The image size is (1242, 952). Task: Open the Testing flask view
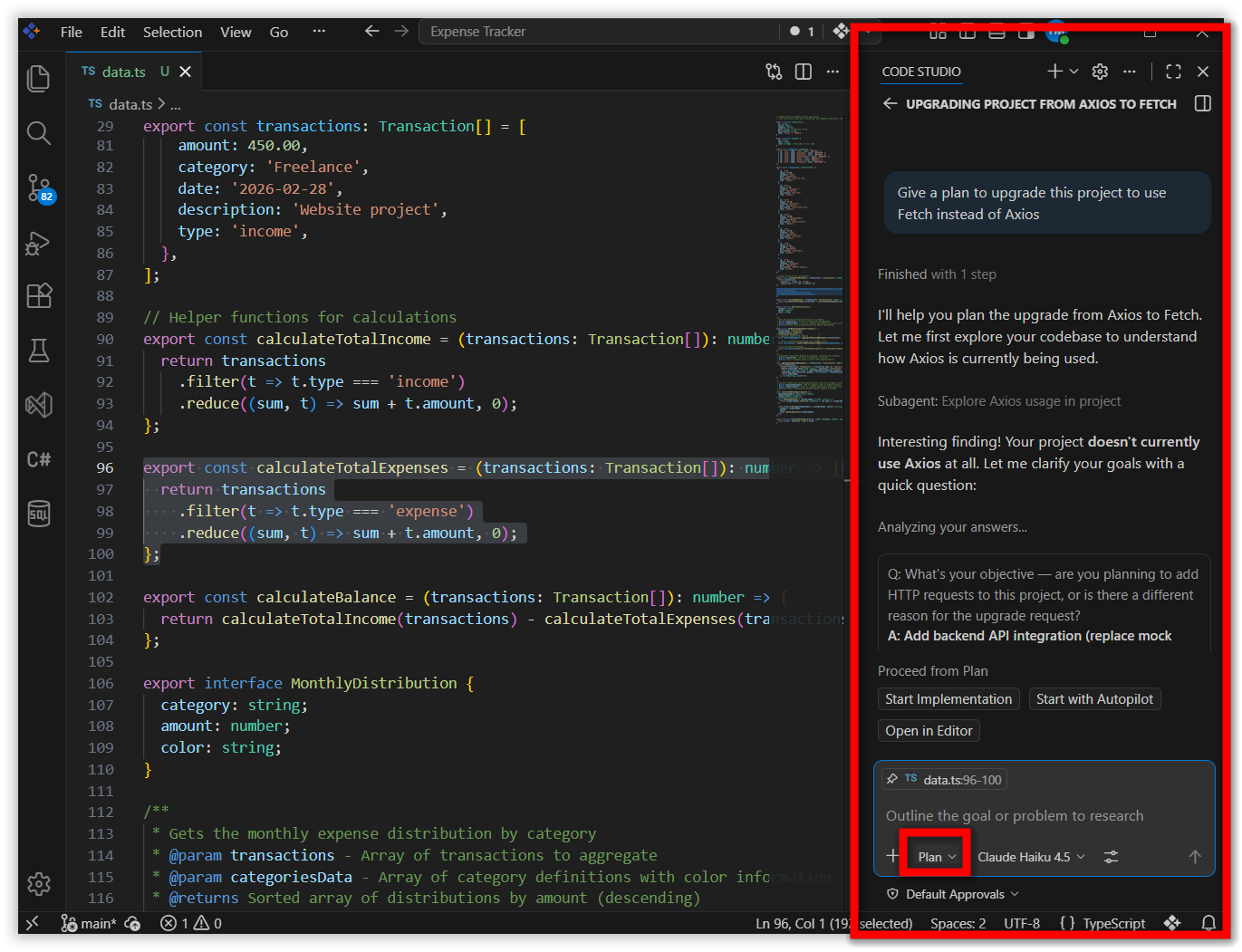click(38, 351)
